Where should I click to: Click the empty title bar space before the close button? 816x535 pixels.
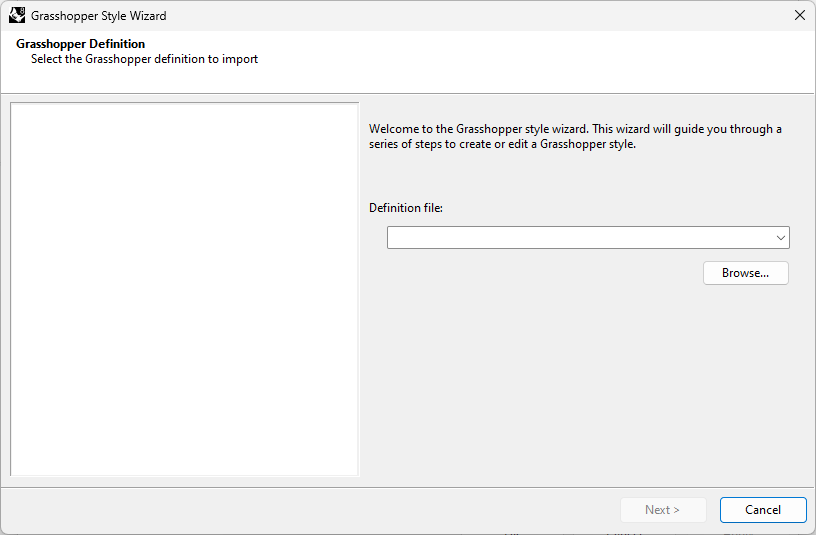pyautogui.click(x=468, y=15)
